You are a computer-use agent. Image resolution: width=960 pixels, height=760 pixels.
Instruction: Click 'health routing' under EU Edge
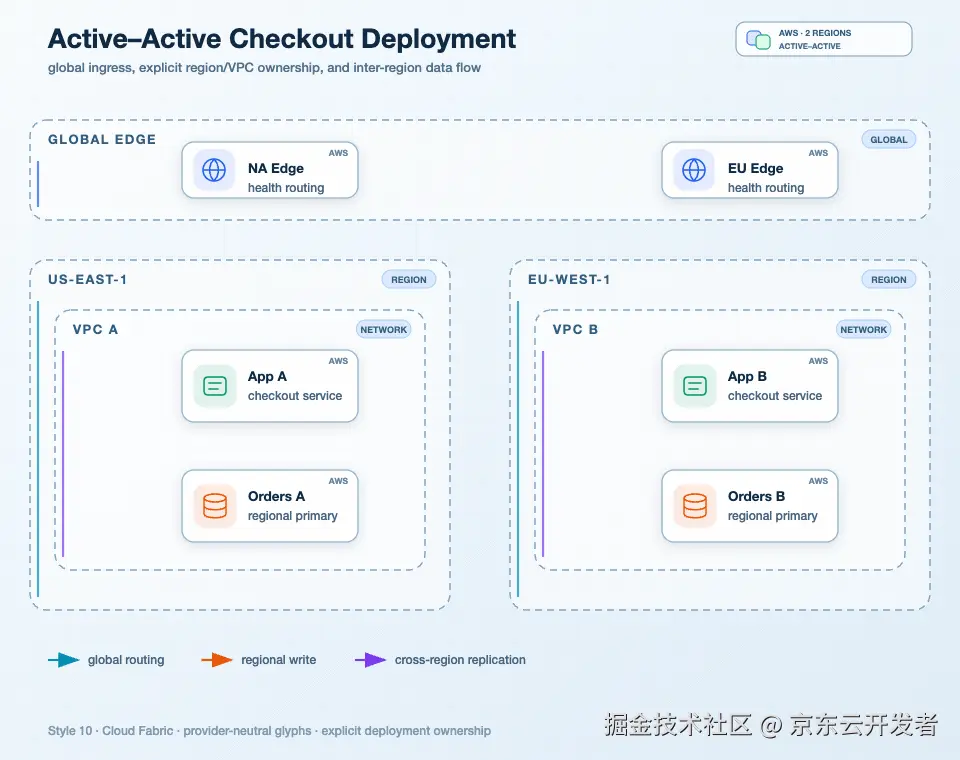766,188
